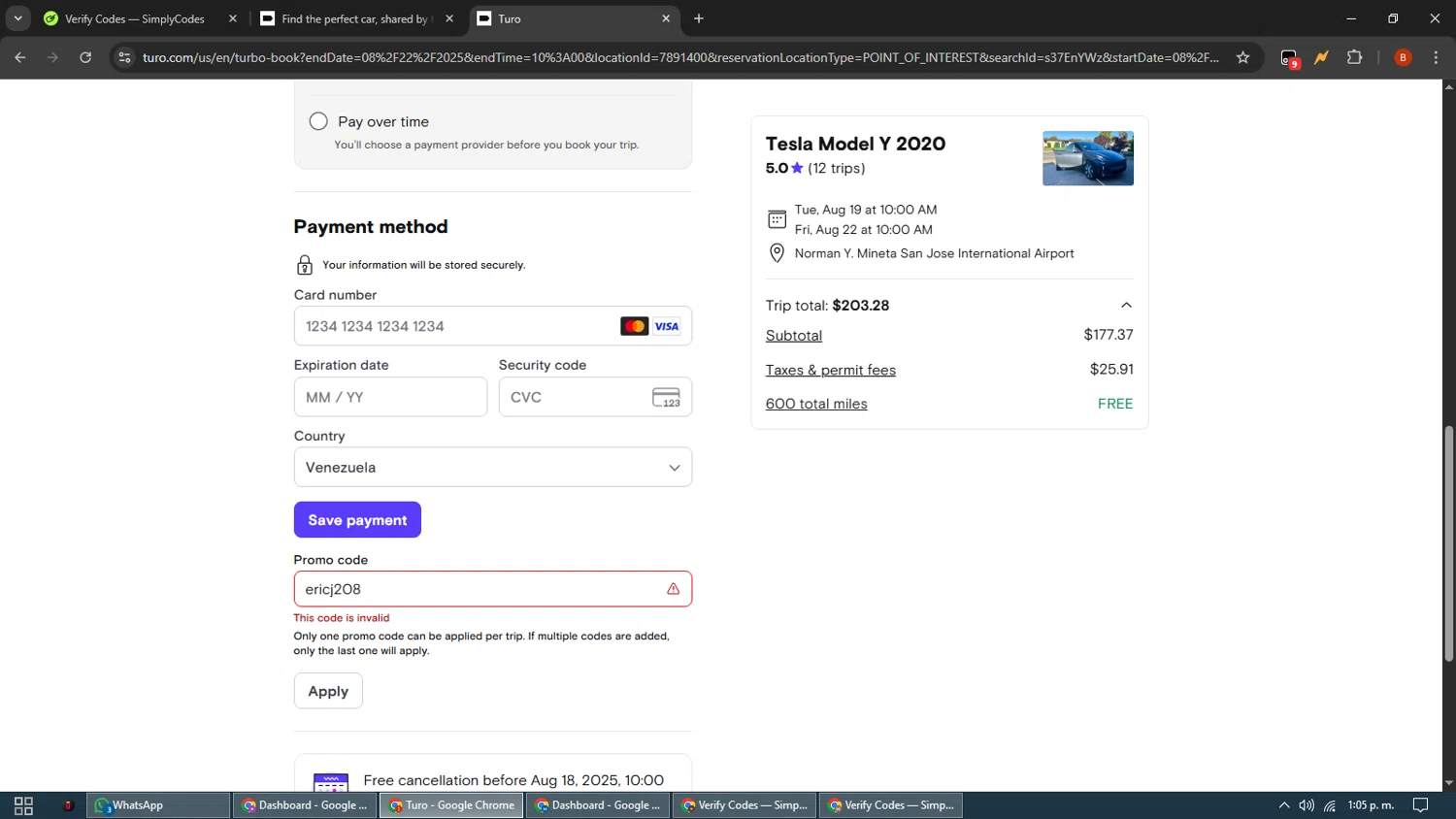Image resolution: width=1456 pixels, height=819 pixels.
Task: Open the Extensions puzzle icon
Action: click(1354, 57)
